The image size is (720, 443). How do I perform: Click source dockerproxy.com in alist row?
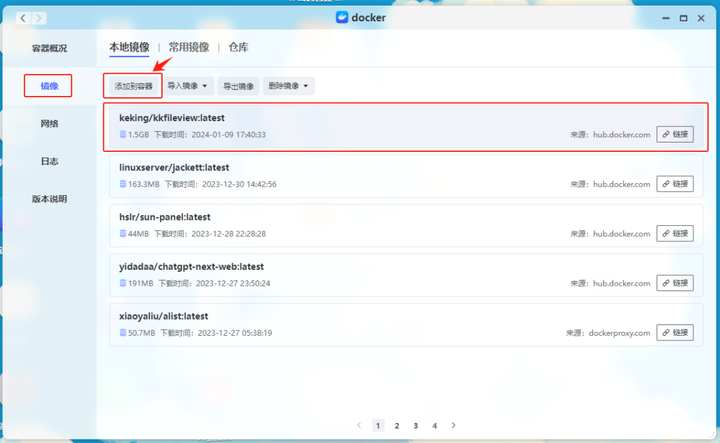click(619, 333)
